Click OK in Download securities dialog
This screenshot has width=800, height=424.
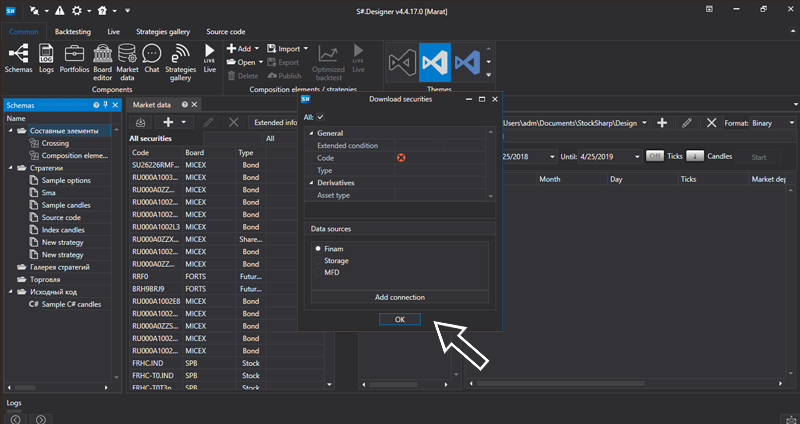(x=399, y=318)
